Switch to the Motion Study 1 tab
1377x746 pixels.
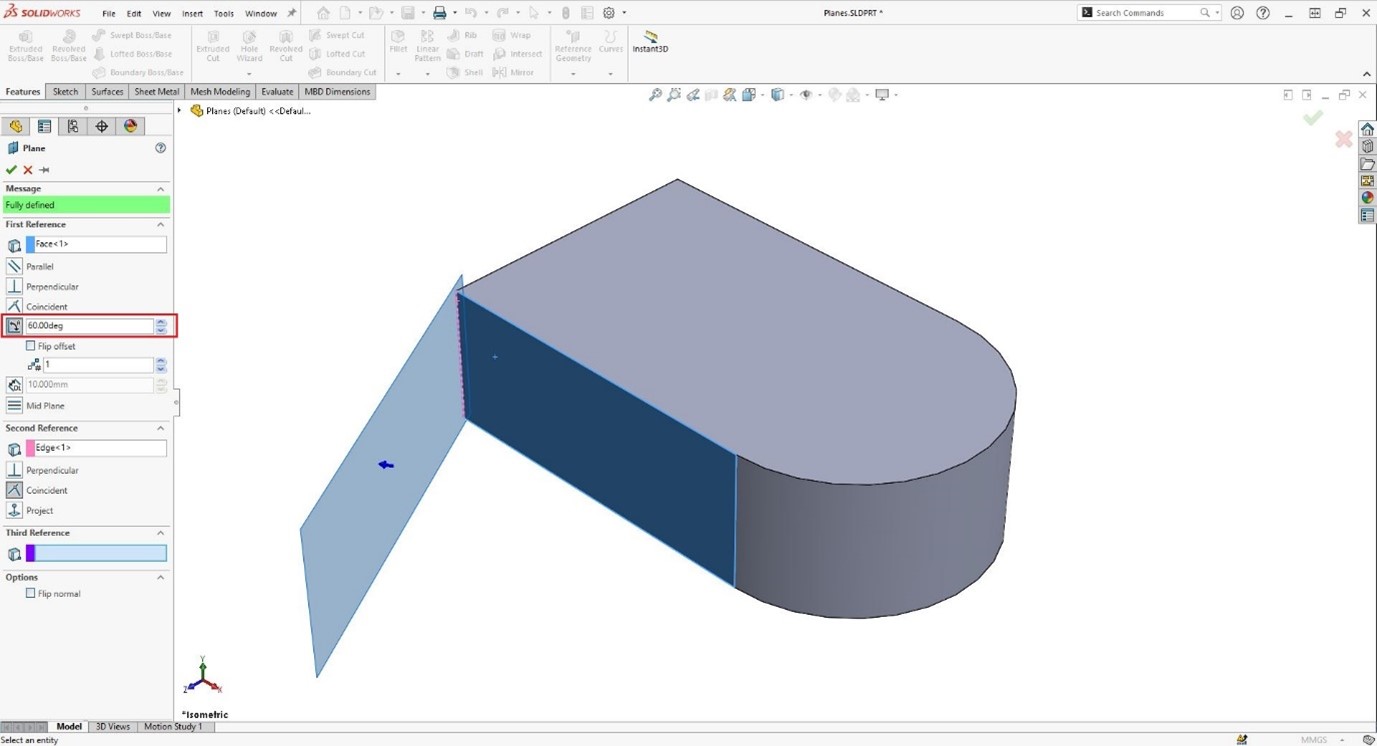[173, 726]
